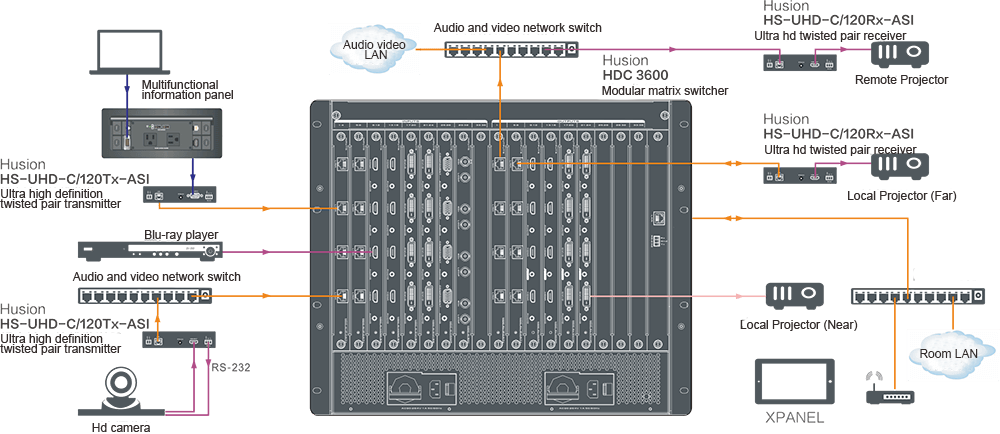Click the laptop computer icon
1000x434 pixels.
pos(127,52)
